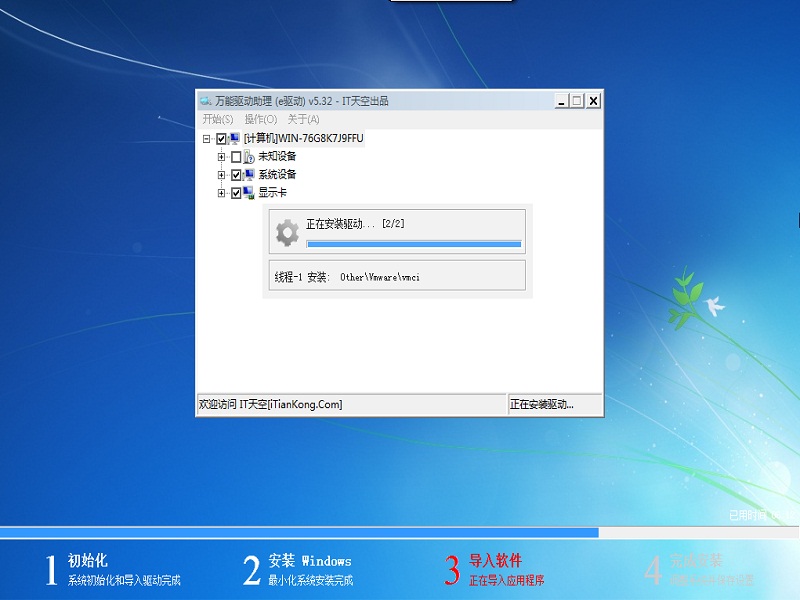Uncheck the 显示卡 checkbox
The width and height of the screenshot is (800, 600).
236,193
